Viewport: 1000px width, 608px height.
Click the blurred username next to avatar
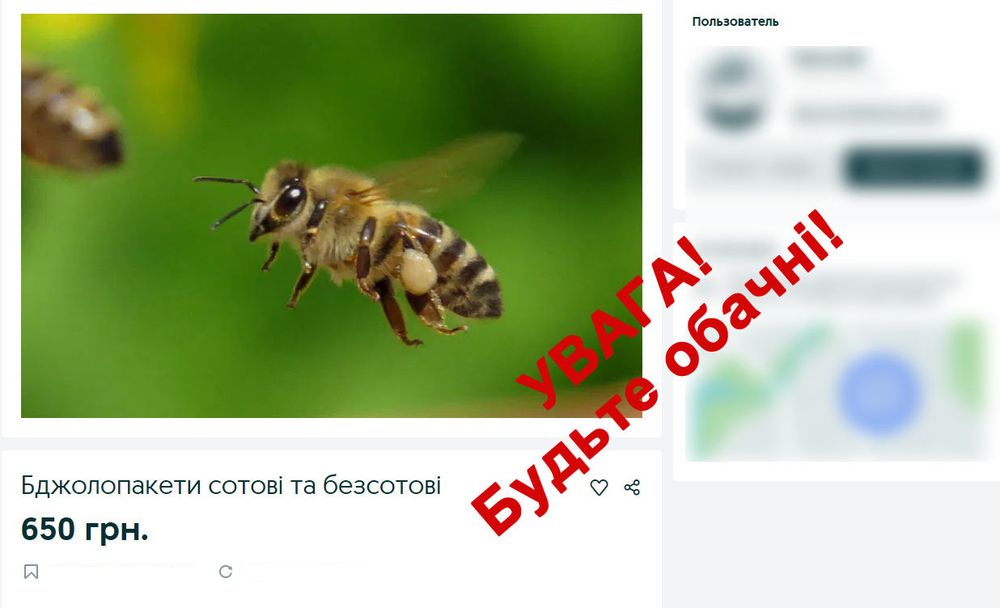pos(828,59)
